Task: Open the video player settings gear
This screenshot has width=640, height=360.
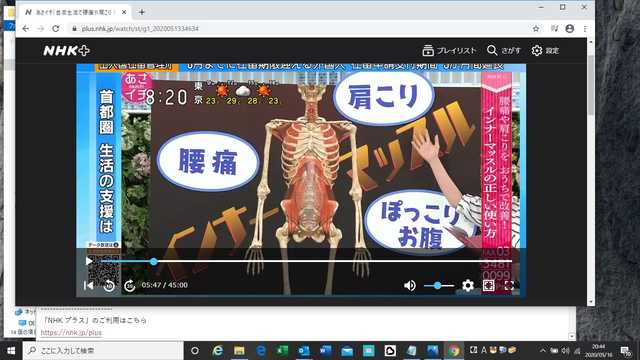Action: point(468,285)
